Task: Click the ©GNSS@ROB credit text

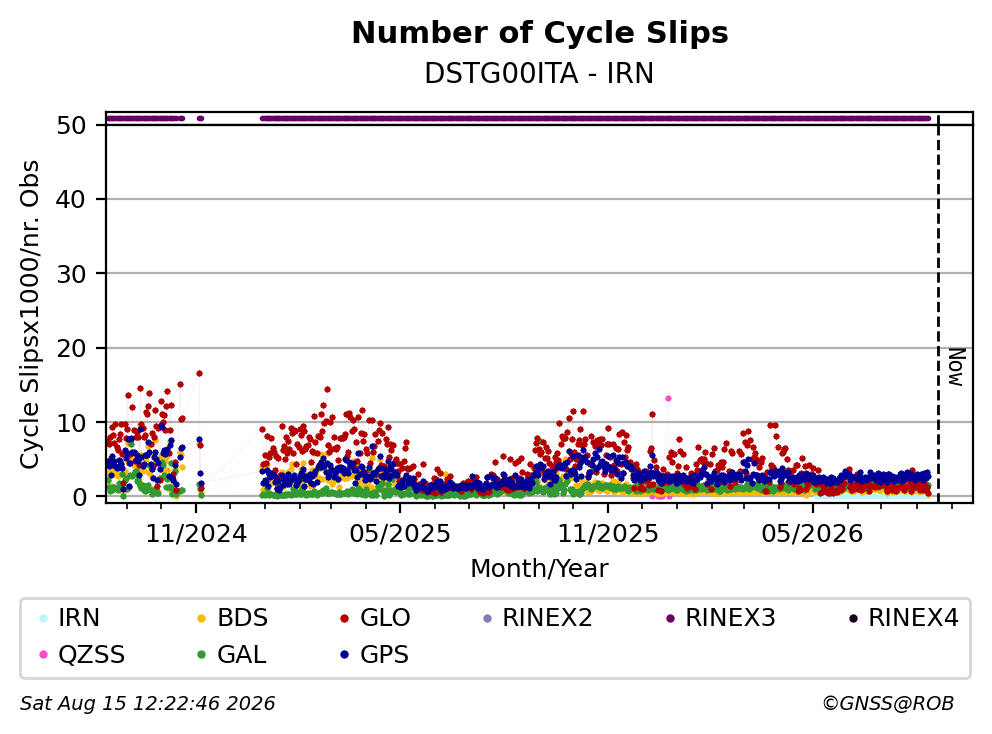Action: tap(888, 704)
